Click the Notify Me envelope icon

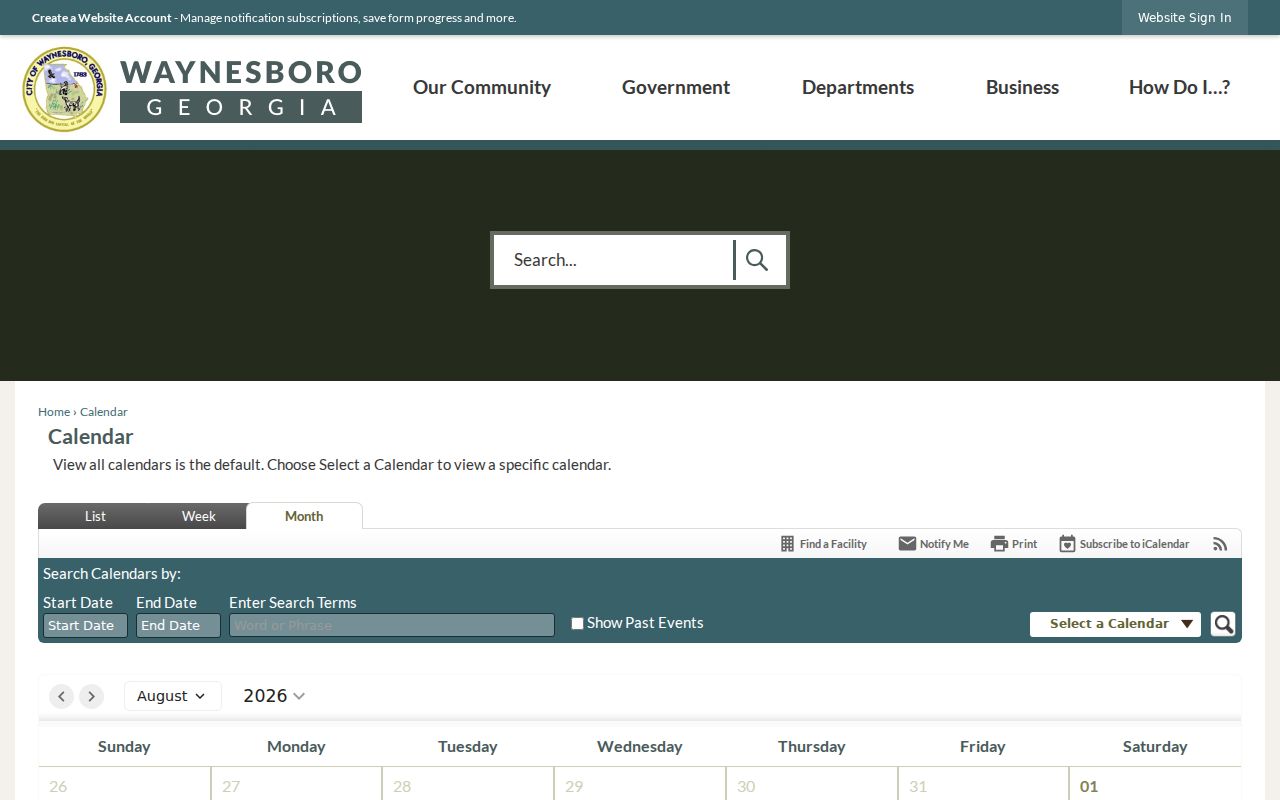(907, 544)
